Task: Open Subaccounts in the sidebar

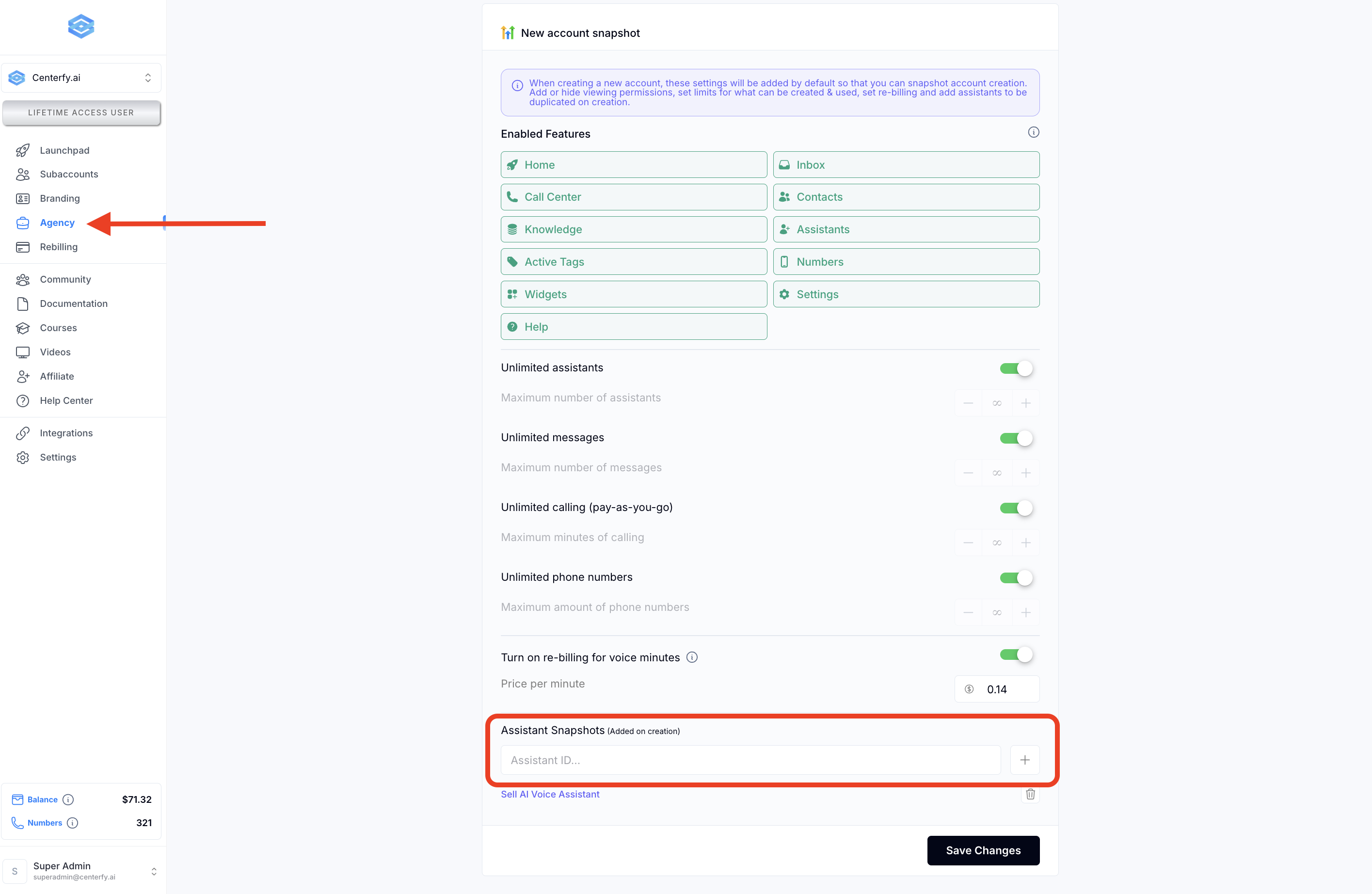Action: (69, 174)
